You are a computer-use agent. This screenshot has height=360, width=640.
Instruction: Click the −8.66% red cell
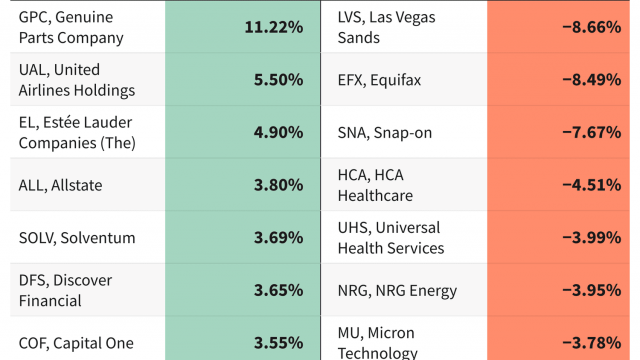558,27
